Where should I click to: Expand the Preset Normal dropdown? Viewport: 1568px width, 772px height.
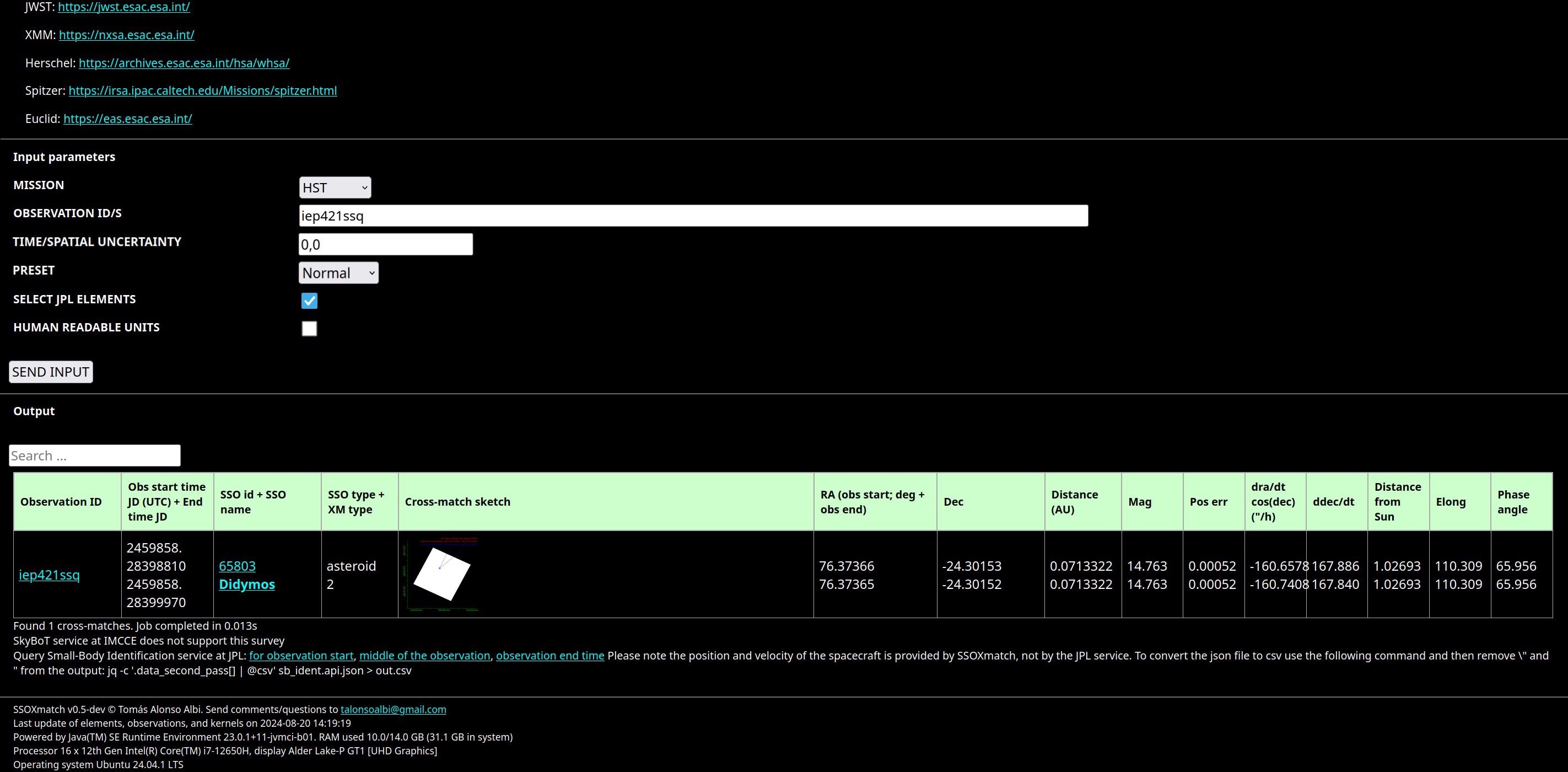pyautogui.click(x=338, y=273)
